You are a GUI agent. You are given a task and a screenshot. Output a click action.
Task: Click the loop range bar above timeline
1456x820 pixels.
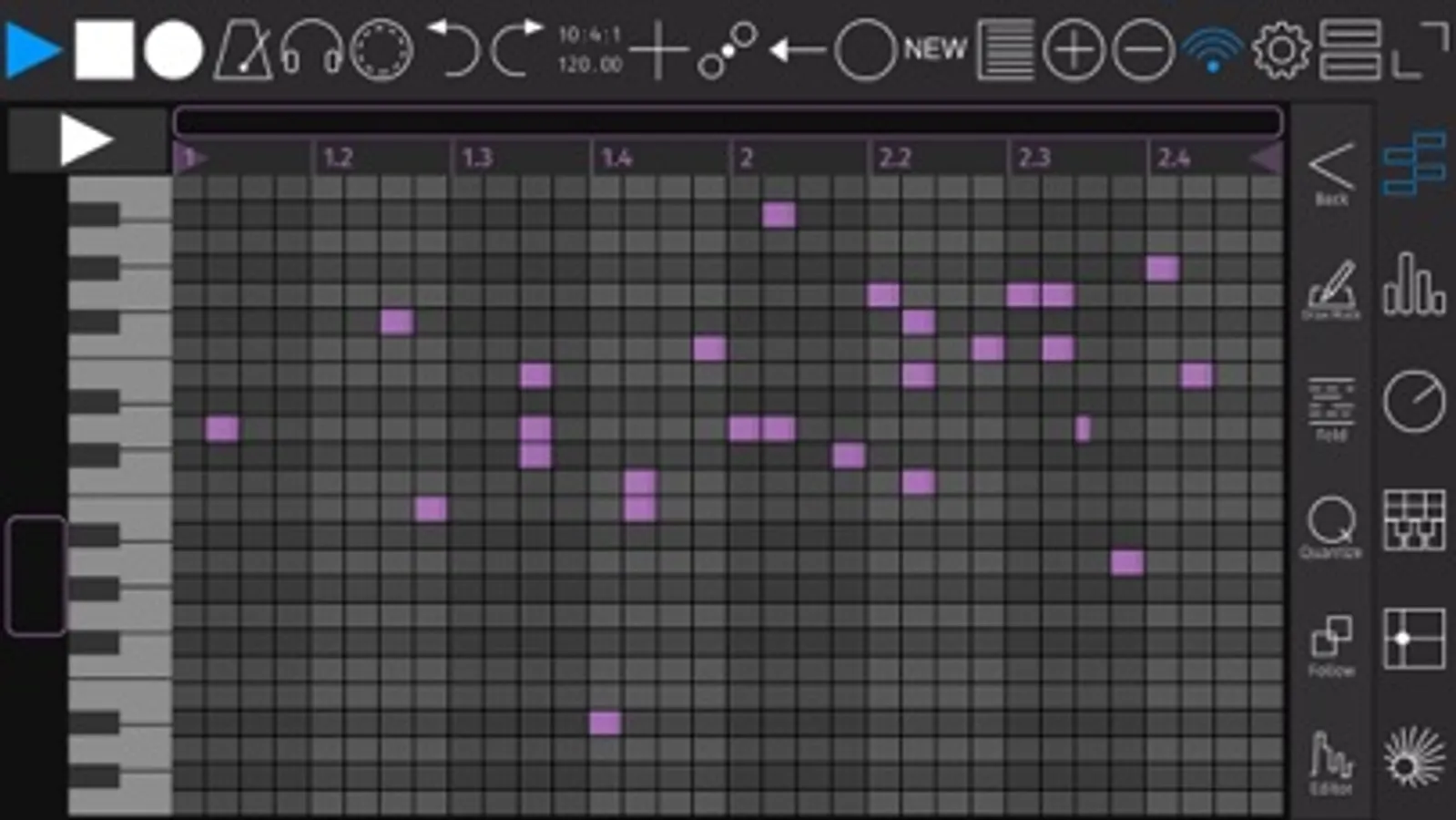click(728, 121)
